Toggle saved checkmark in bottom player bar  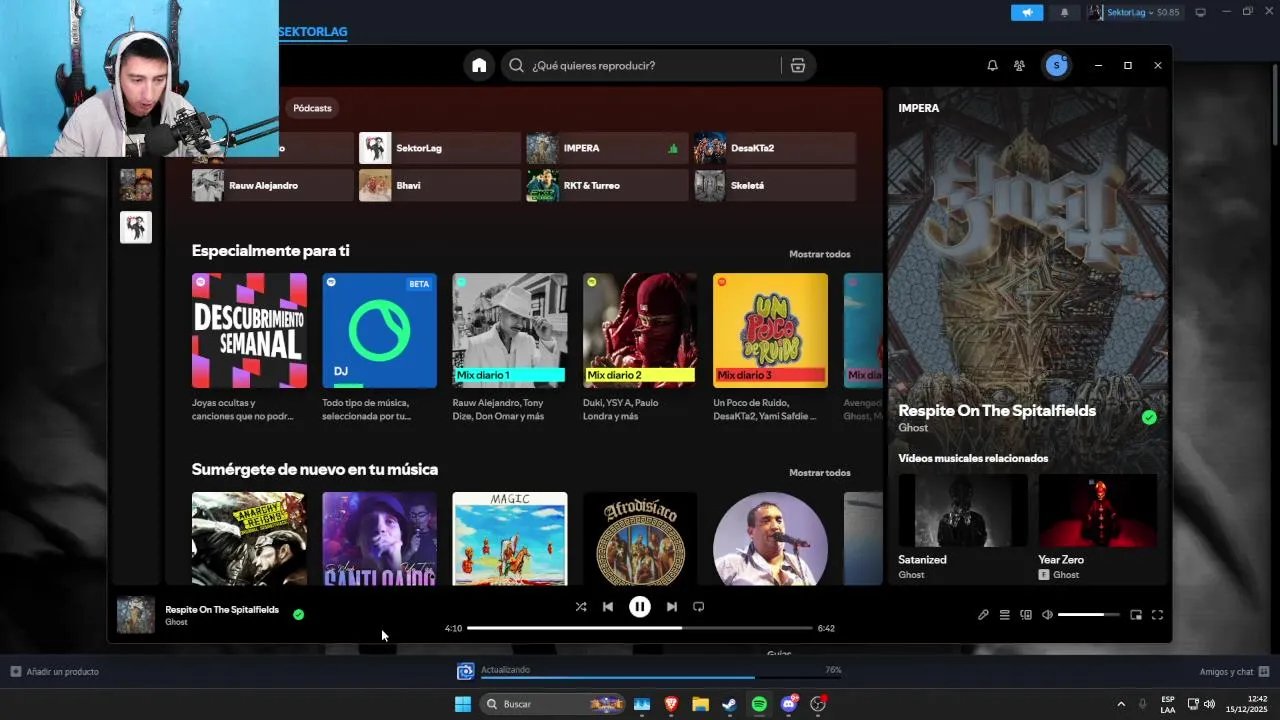tap(298, 614)
